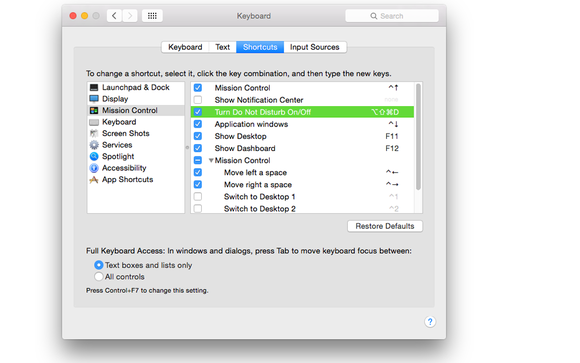Select the Launchpad & Dock category icon
580x363 pixels.
point(94,87)
